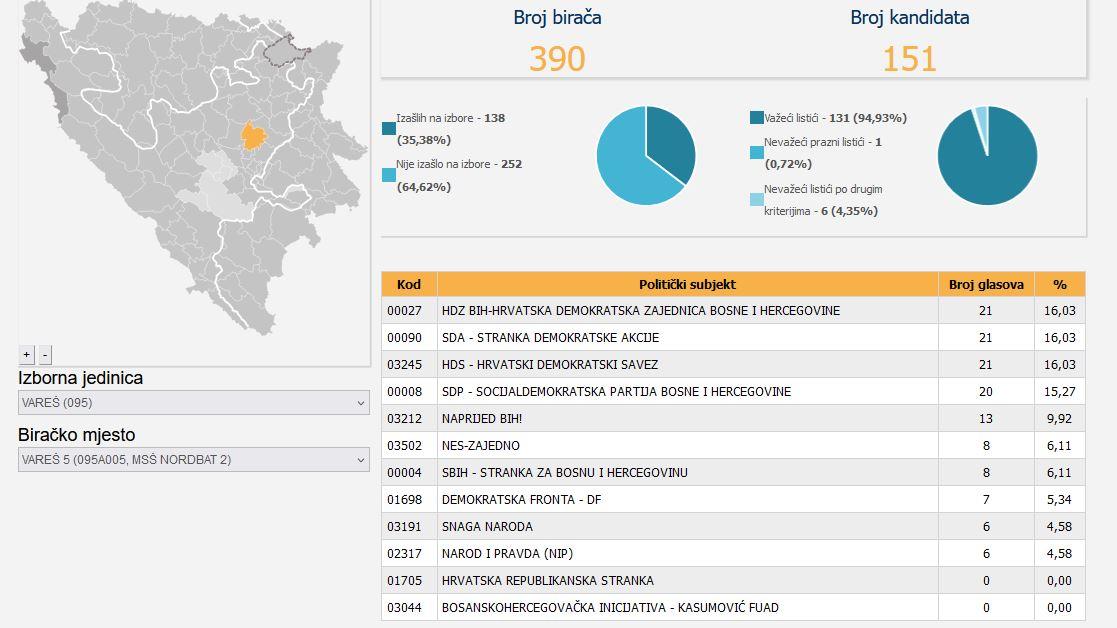Viewport: 1117px width, 628px height.
Task: Click vote count '20' in SDP row
Action: 986,392
